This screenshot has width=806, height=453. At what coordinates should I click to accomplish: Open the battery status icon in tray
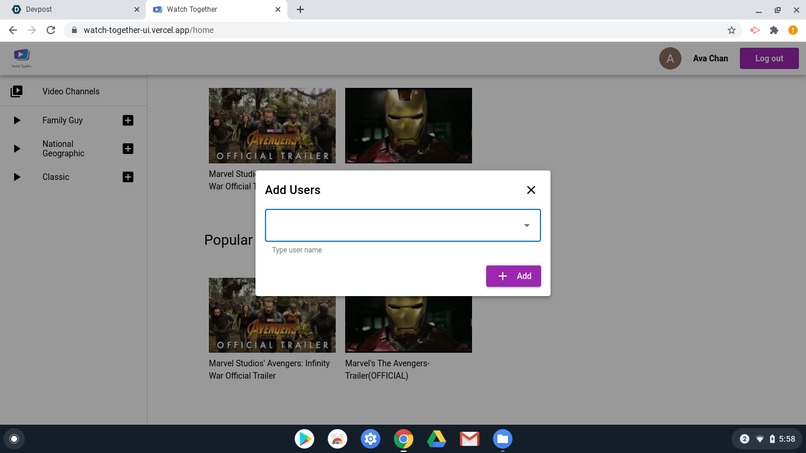coord(772,439)
